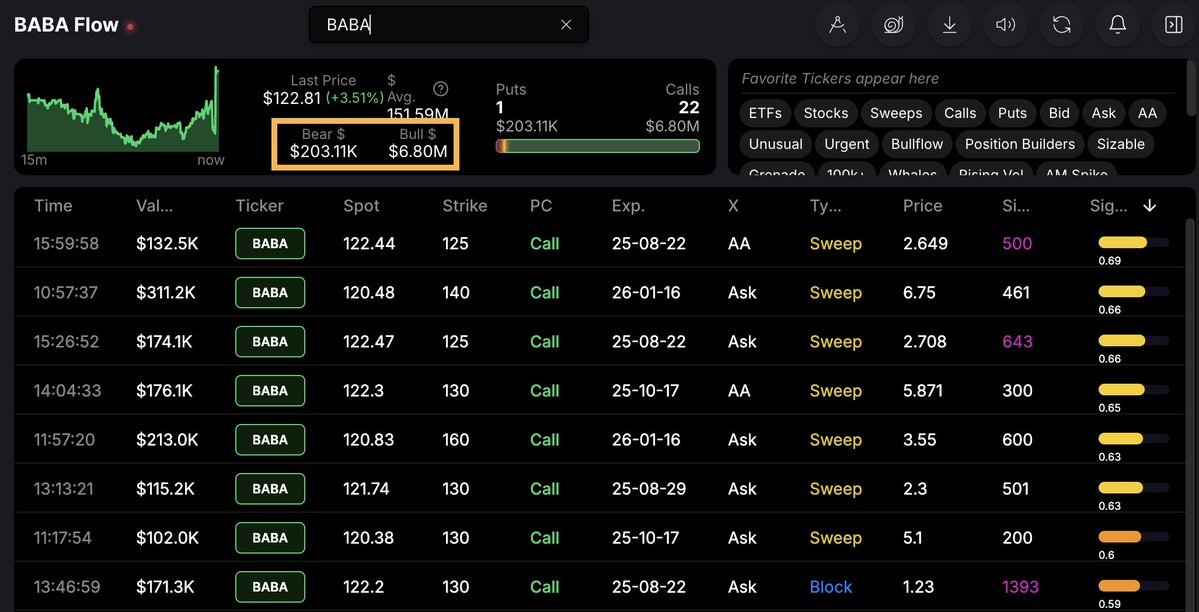
Task: Refresh the flow with the refresh icon
Action: tap(1061, 25)
